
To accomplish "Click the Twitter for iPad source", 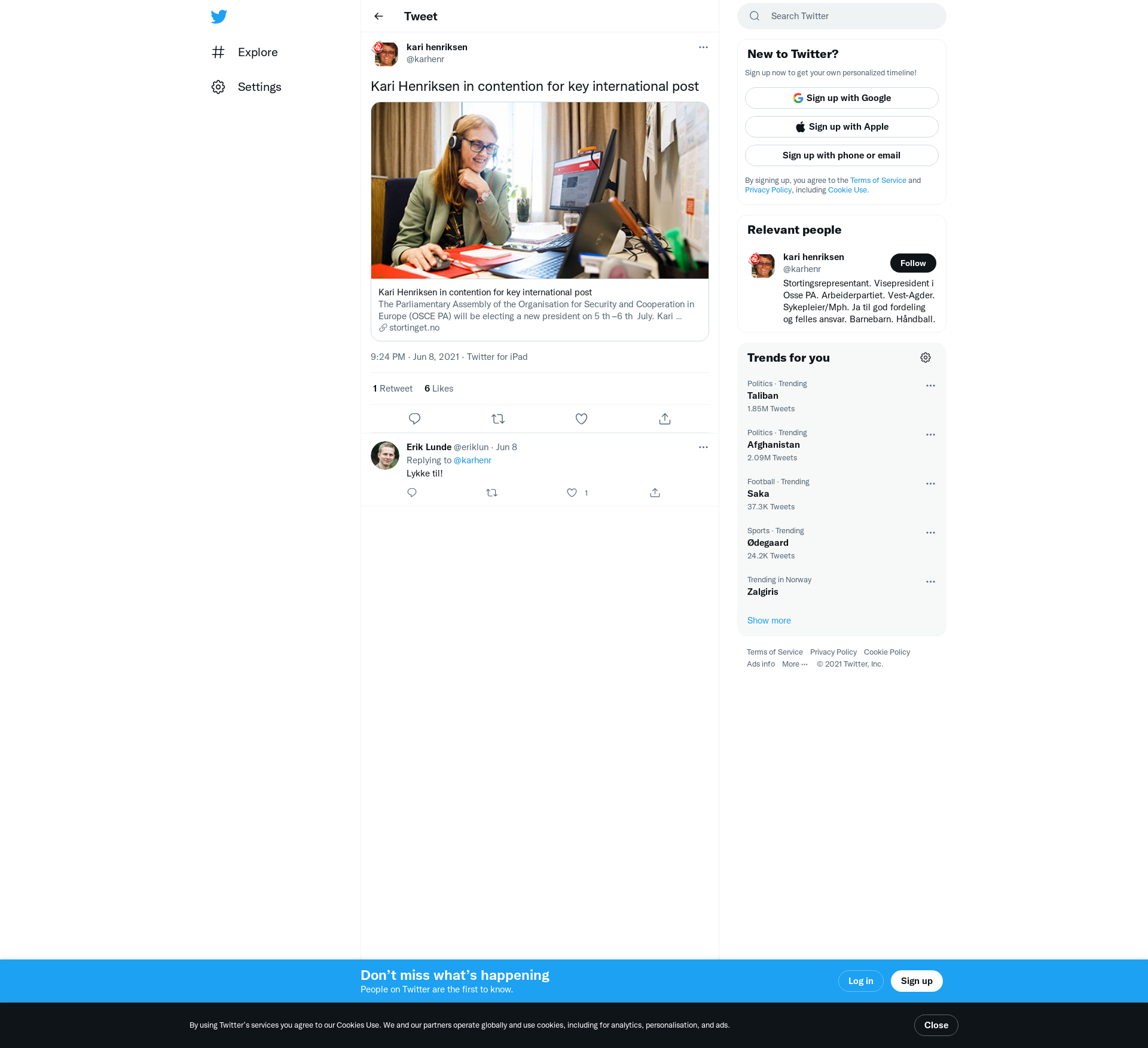I will tap(497, 357).
